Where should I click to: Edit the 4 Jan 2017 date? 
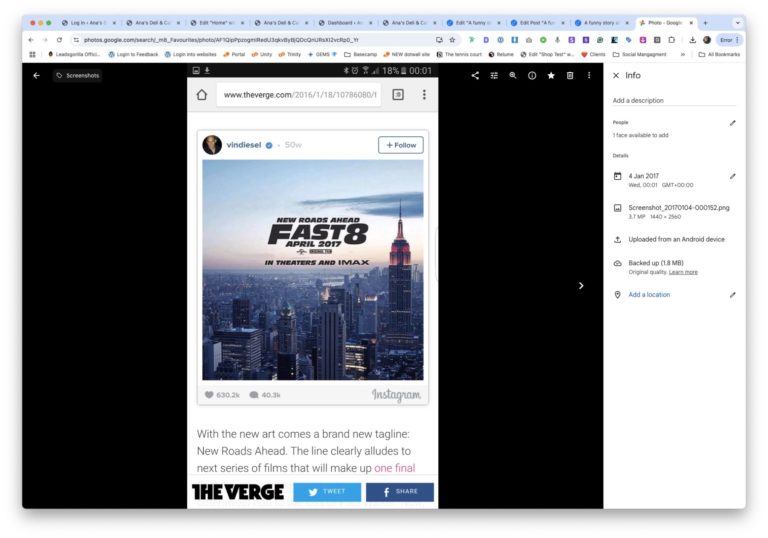(732, 176)
